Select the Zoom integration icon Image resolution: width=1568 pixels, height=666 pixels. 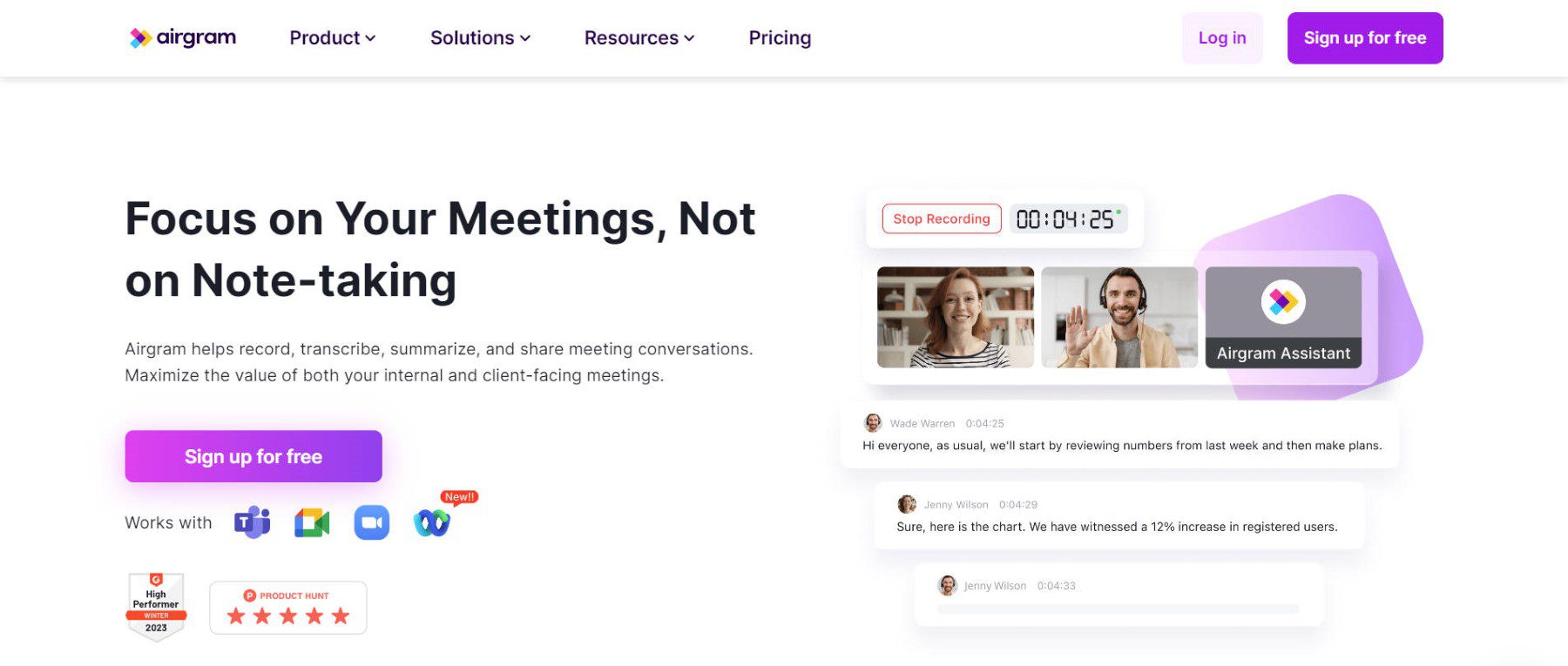371,521
